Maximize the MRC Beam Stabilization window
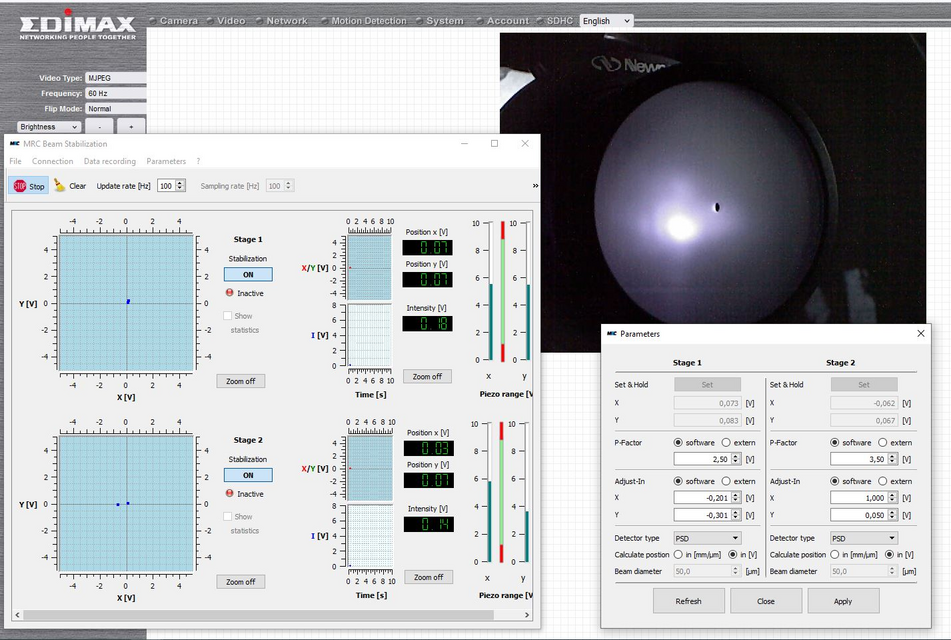The width and height of the screenshot is (951, 640). pyautogui.click(x=494, y=144)
